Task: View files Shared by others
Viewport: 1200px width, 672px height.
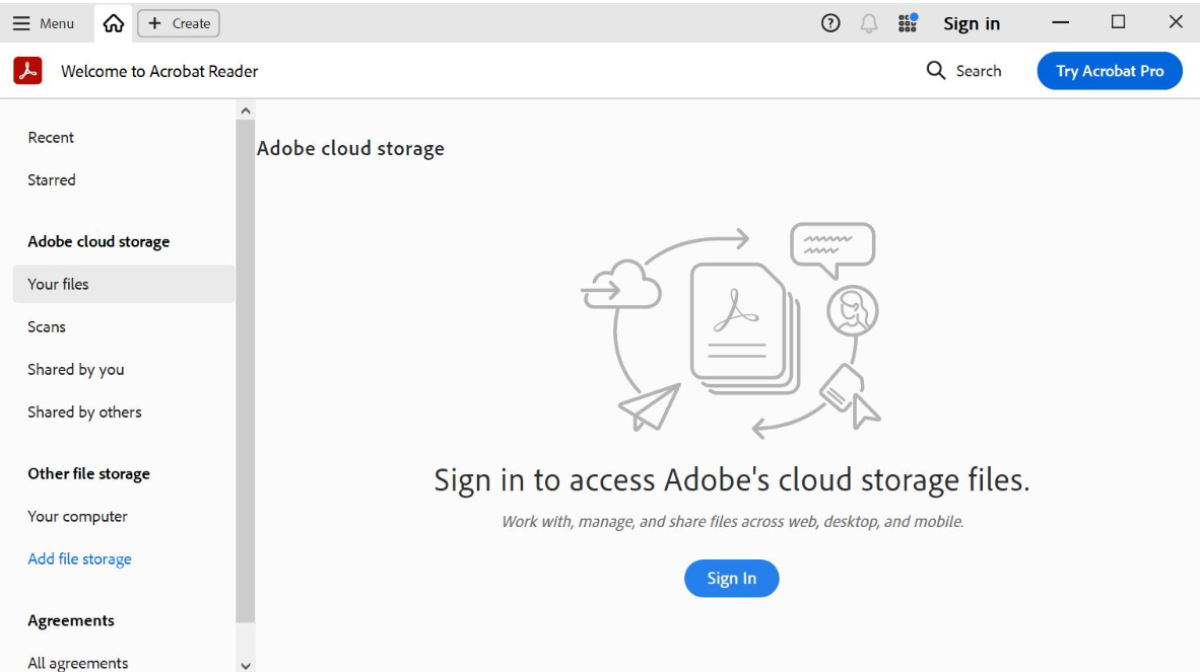Action: coord(84,412)
